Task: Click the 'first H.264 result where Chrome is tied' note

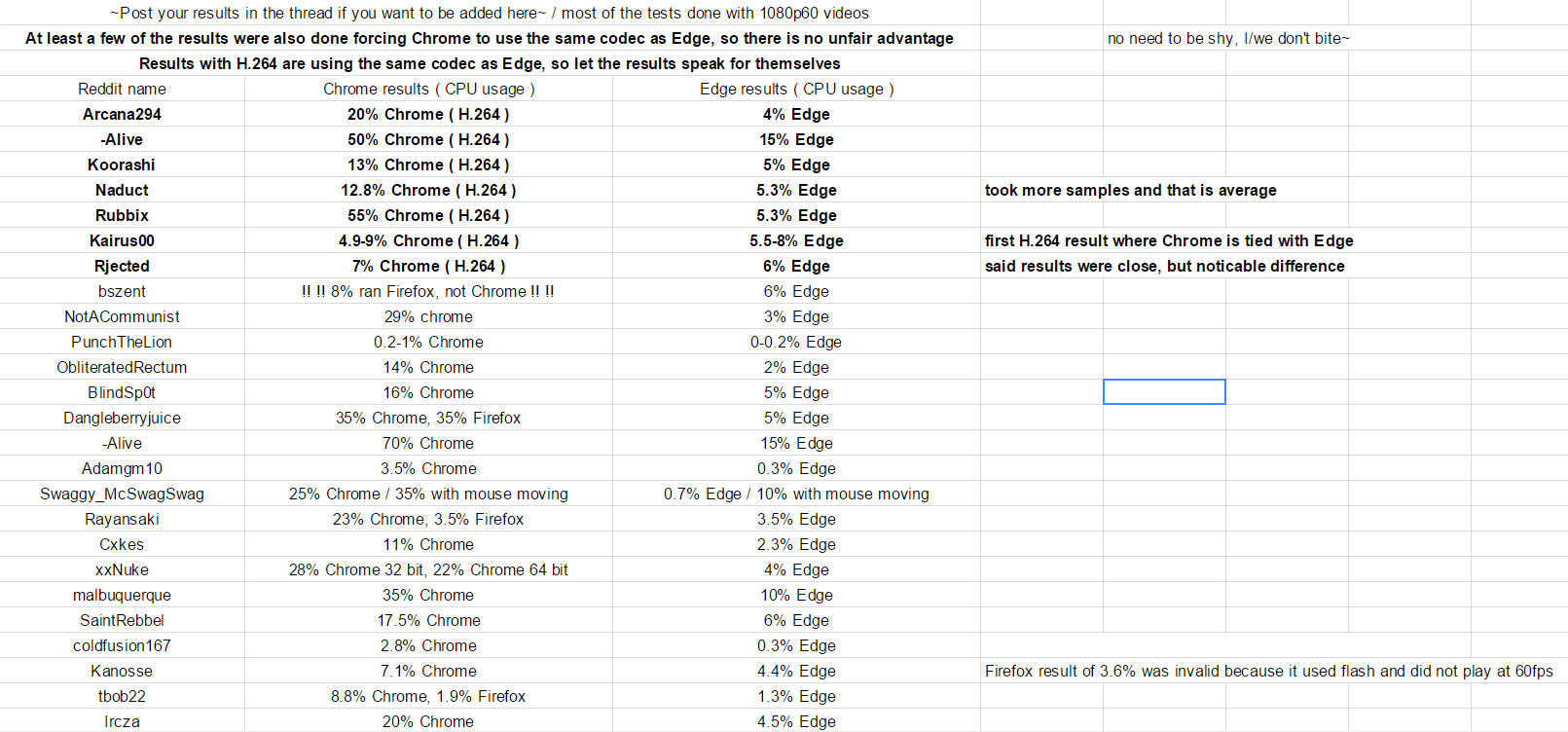Action: click(1169, 240)
